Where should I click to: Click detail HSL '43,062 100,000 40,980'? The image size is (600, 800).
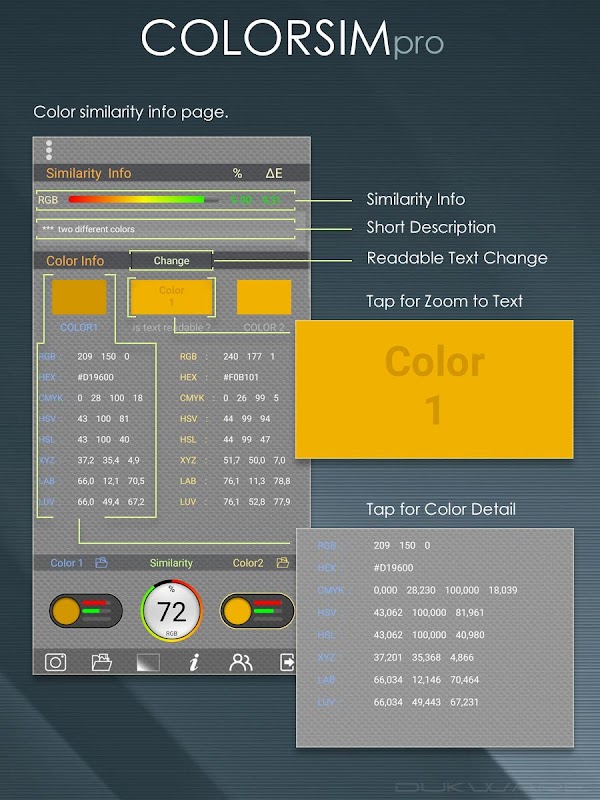[429, 635]
